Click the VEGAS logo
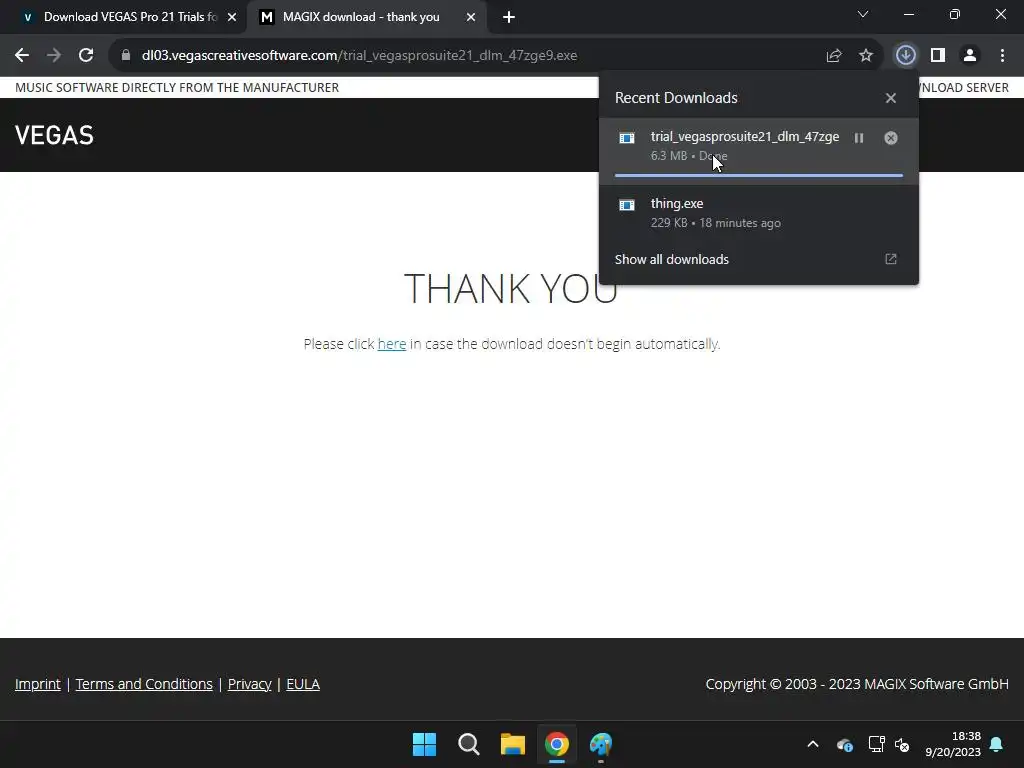This screenshot has width=1024, height=768. (x=54, y=135)
